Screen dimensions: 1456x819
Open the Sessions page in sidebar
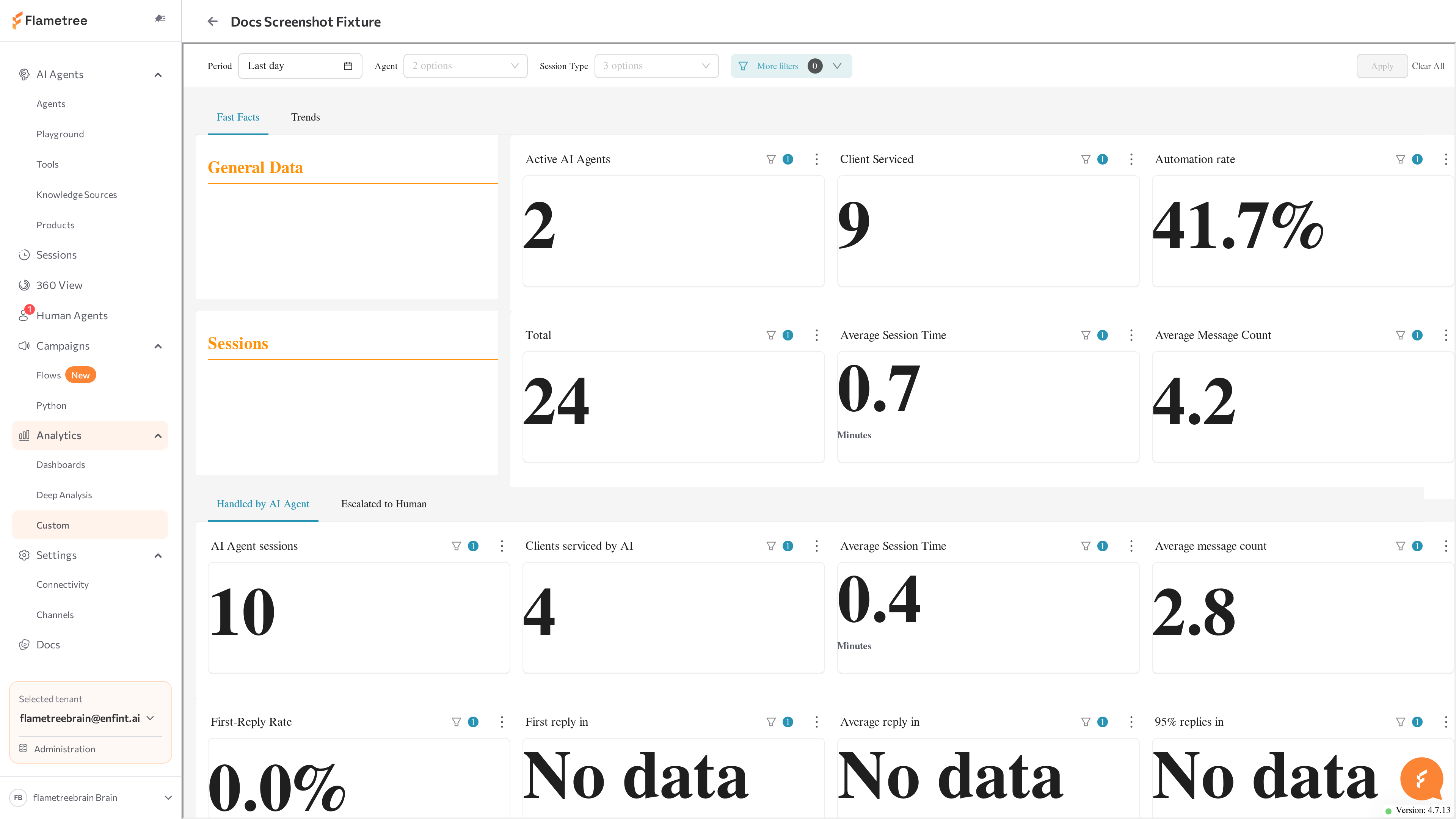click(x=56, y=255)
